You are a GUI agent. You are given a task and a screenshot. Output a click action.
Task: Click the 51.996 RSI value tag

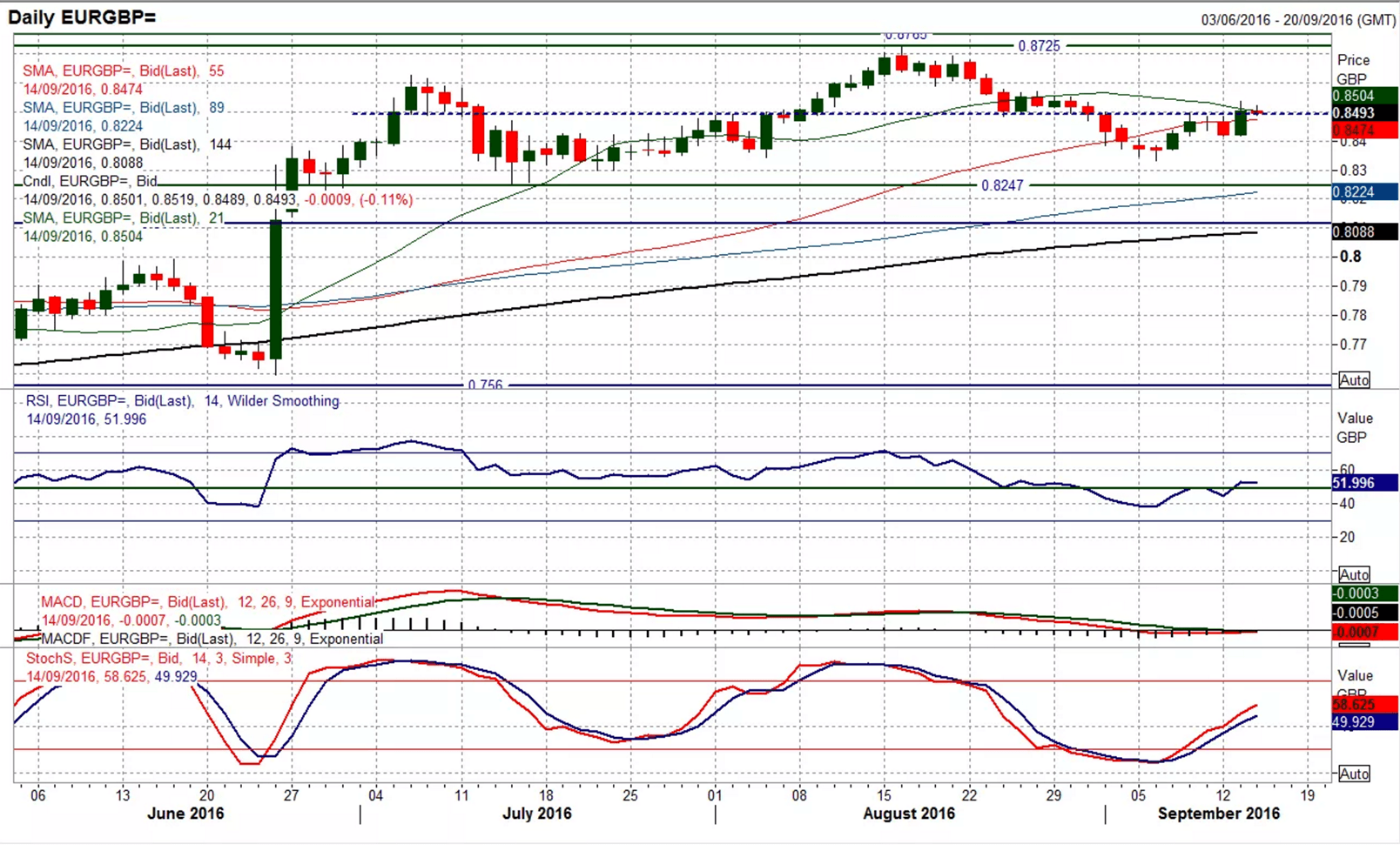tap(1363, 483)
